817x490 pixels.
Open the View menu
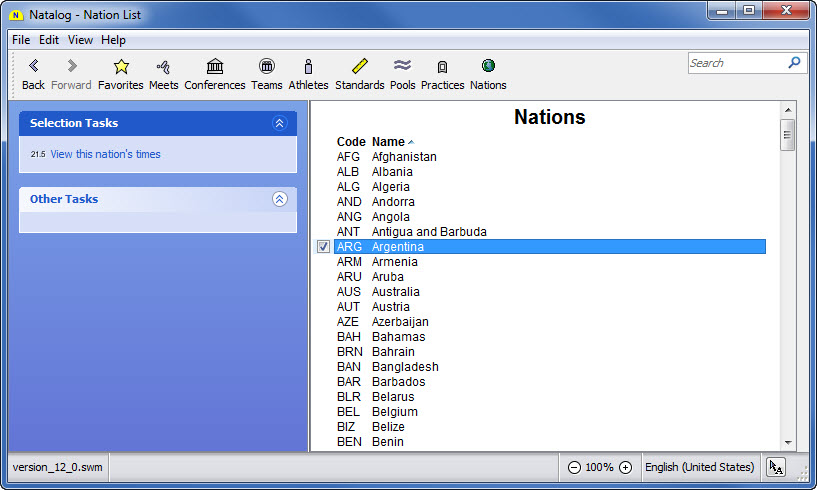[x=80, y=40]
